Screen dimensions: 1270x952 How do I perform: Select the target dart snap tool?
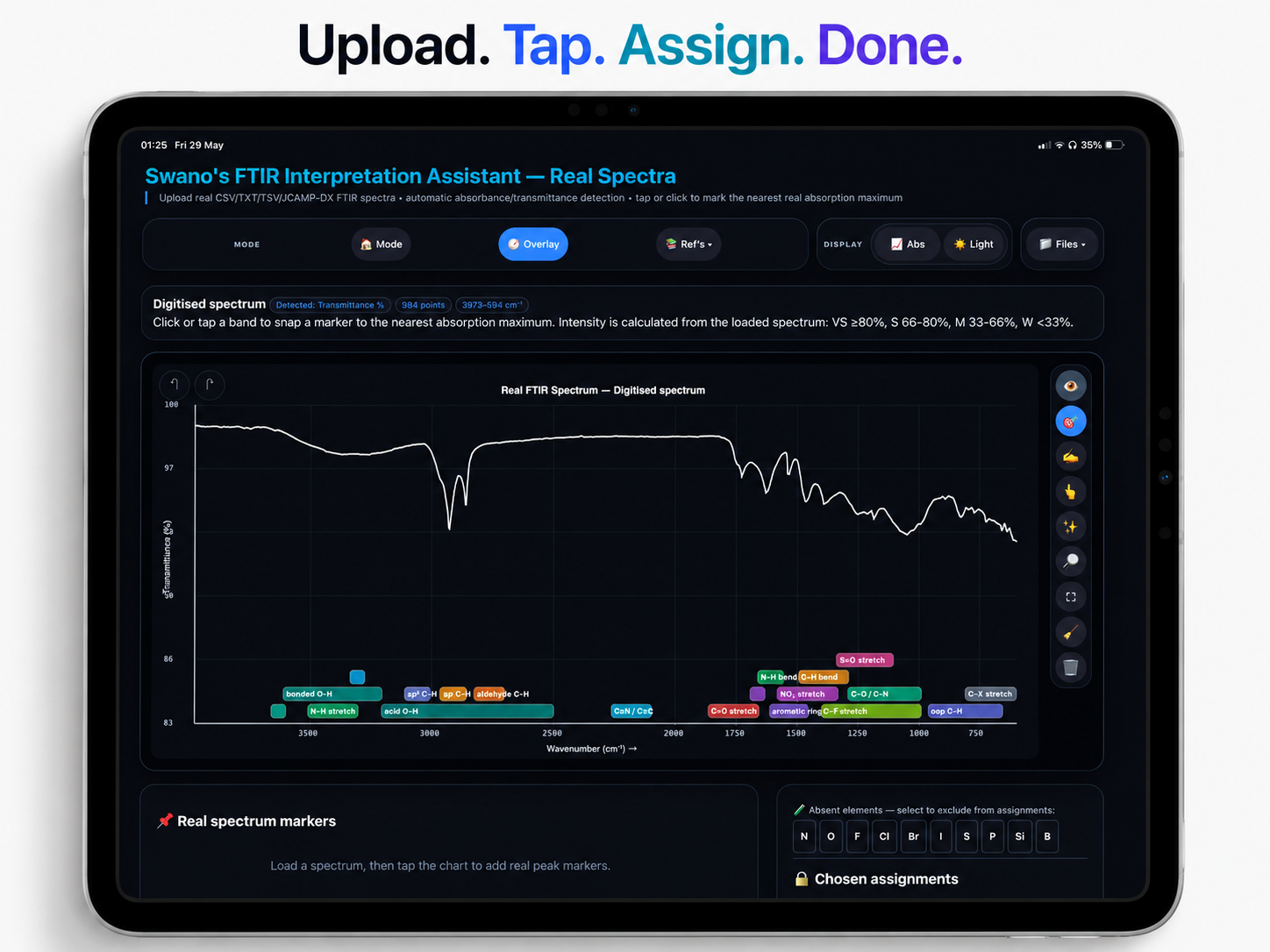pyautogui.click(x=1070, y=422)
